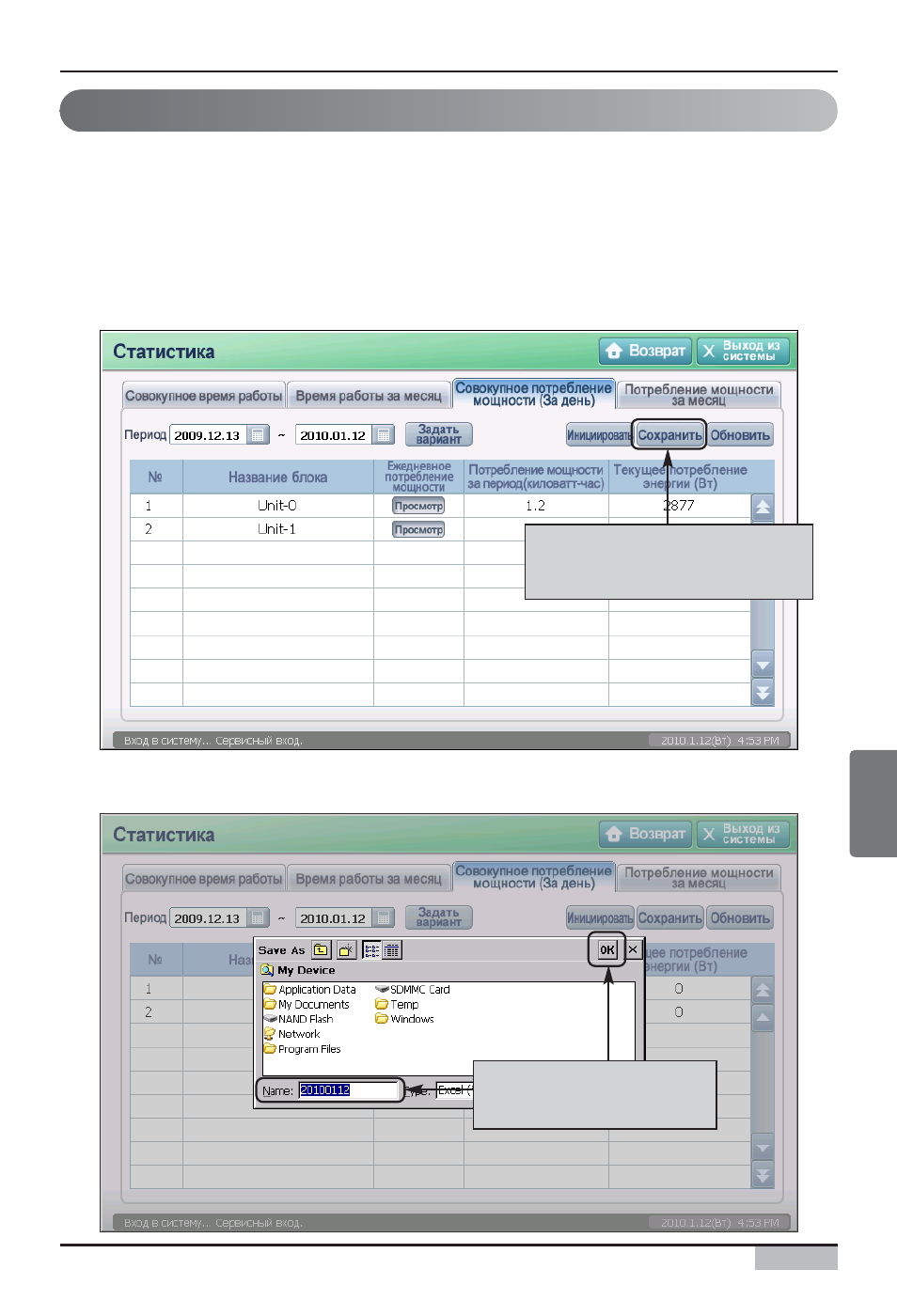Screen dimensions: 897x1316
Task: Open start-date calendar icon in lower screenshot
Action: coord(258,918)
